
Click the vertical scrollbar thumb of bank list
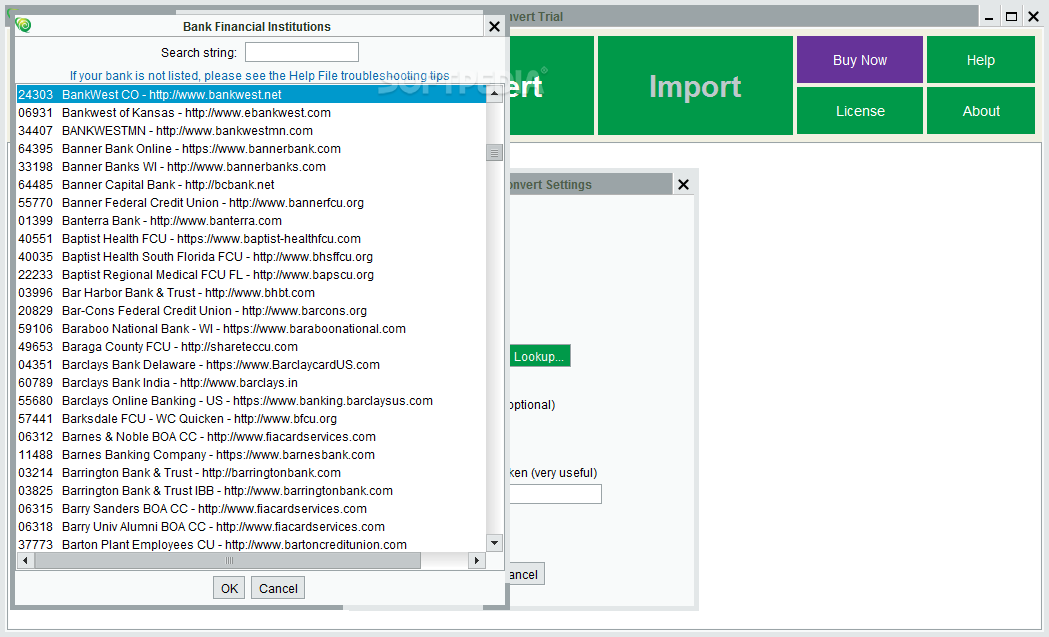[494, 153]
